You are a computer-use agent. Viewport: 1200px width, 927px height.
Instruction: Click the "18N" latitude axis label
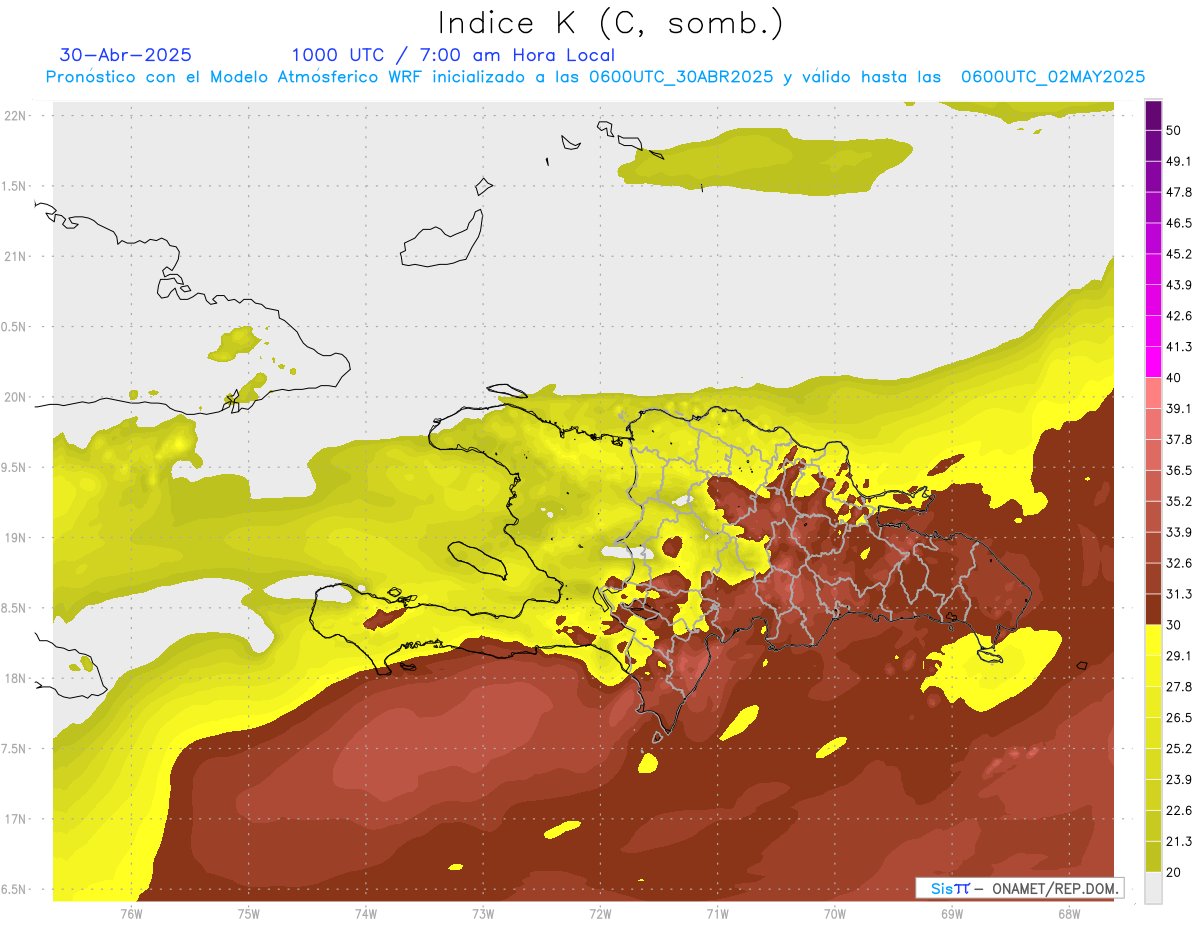[15, 679]
